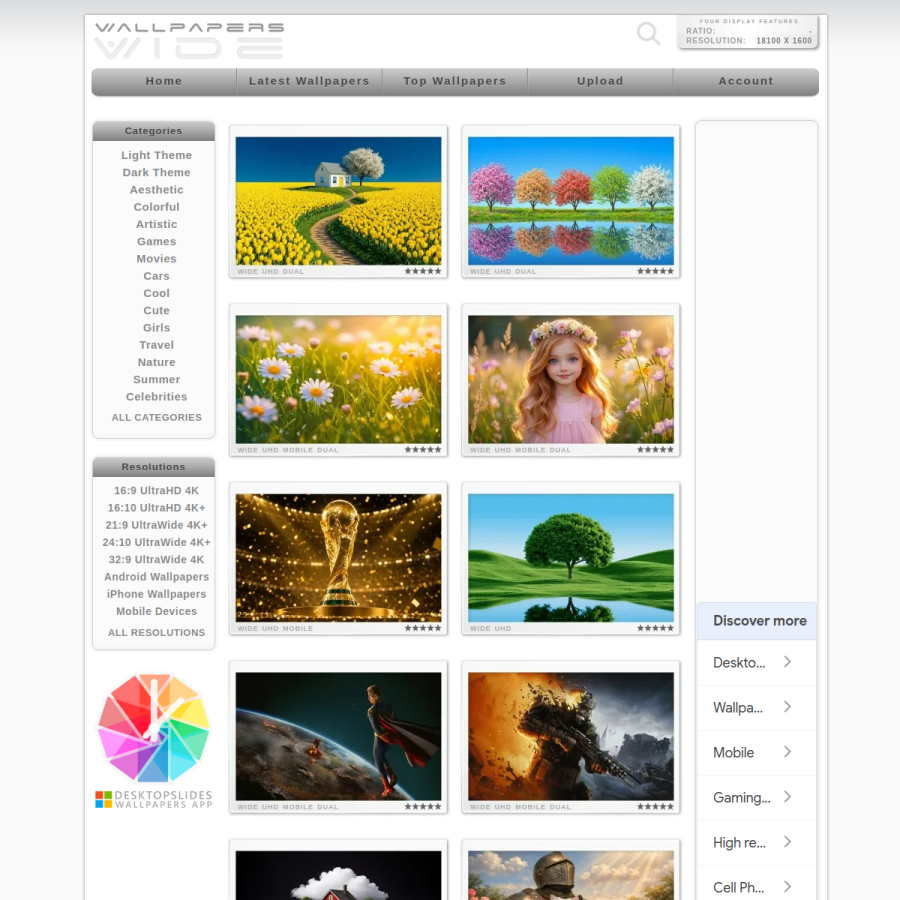This screenshot has height=900, width=900.
Task: Browse the Cool category
Action: [156, 293]
